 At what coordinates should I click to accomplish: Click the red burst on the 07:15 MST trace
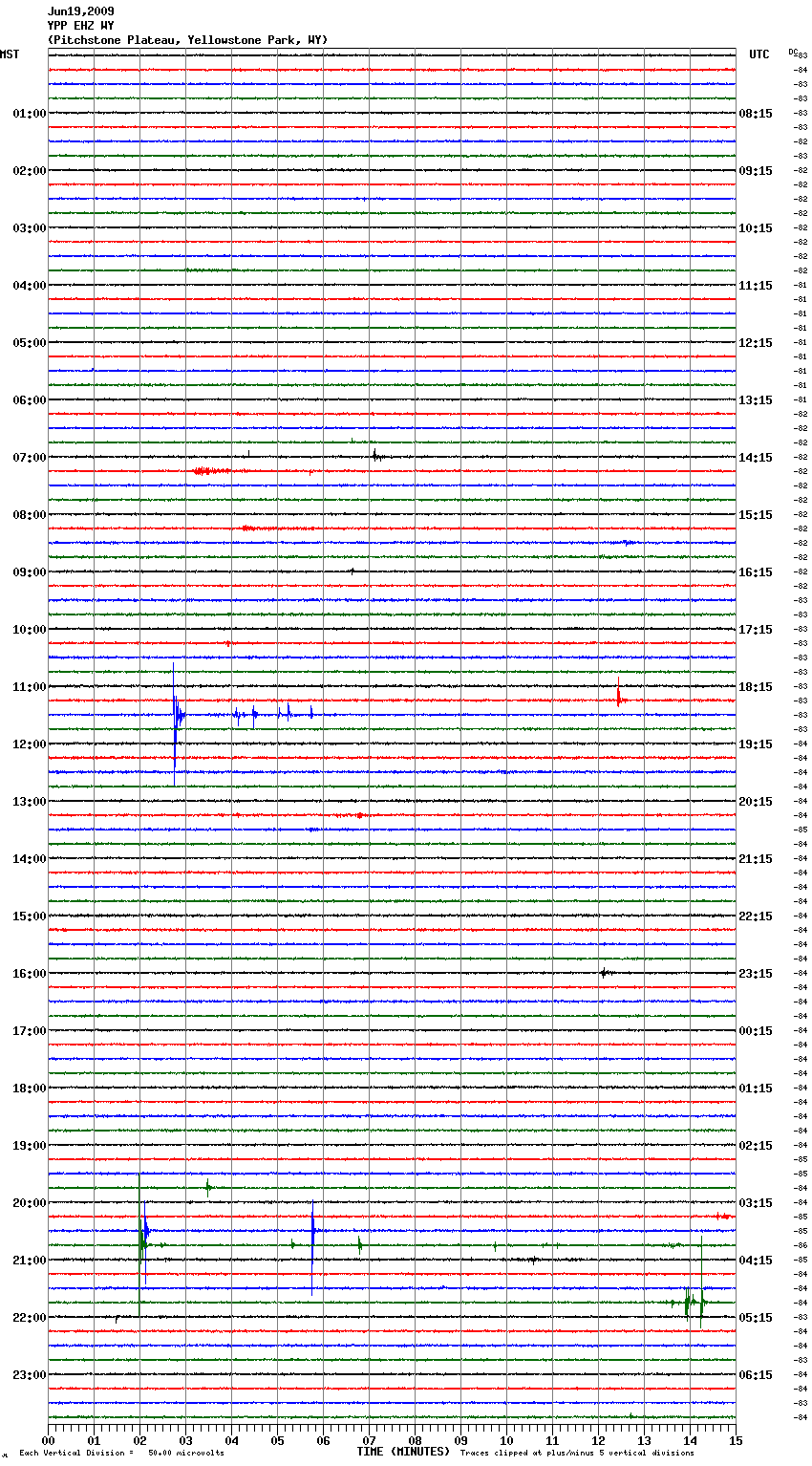tap(211, 471)
